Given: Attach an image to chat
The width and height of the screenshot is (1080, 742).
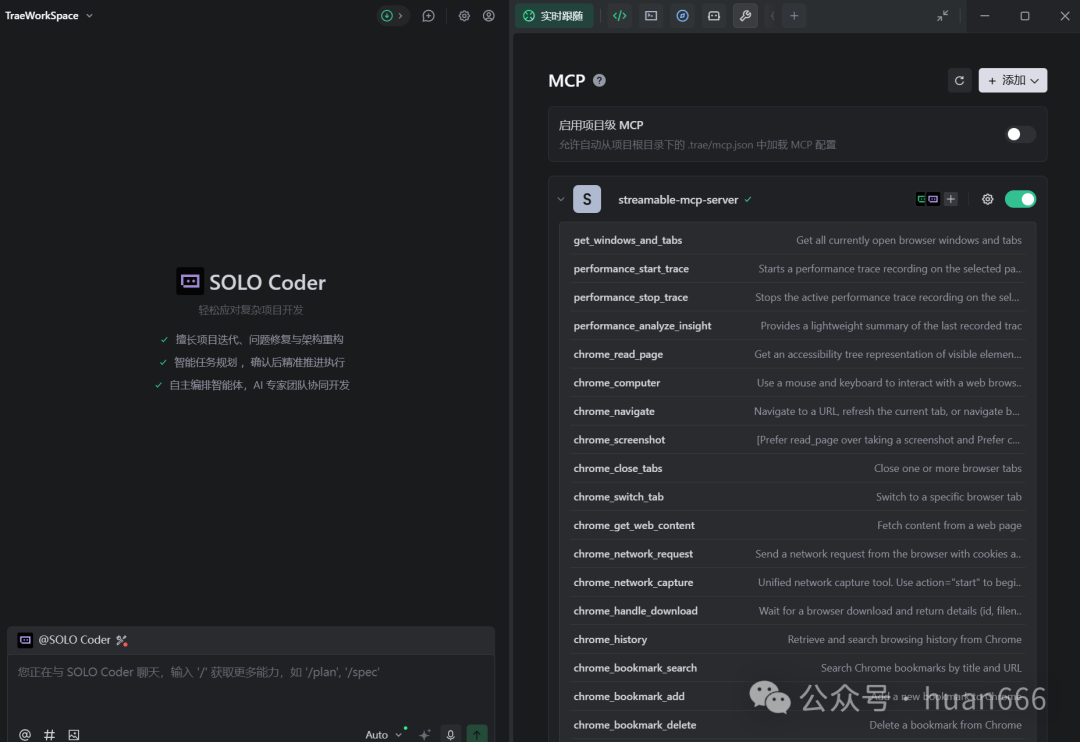Looking at the screenshot, I should pyautogui.click(x=74, y=734).
